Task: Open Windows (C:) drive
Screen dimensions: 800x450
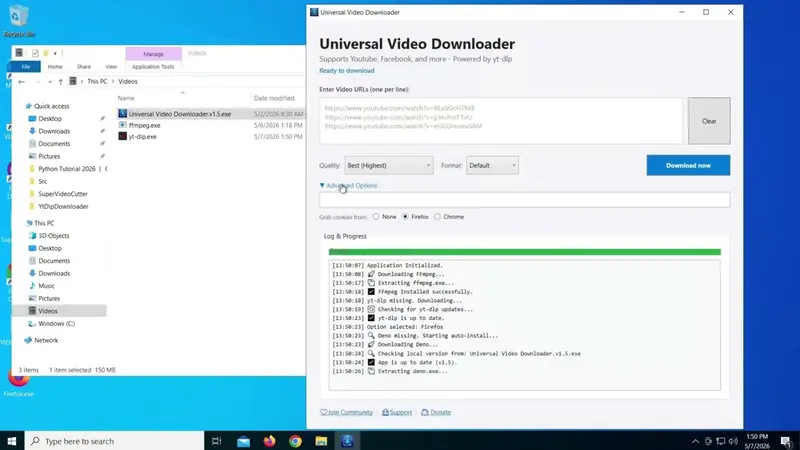Action: 56,323
